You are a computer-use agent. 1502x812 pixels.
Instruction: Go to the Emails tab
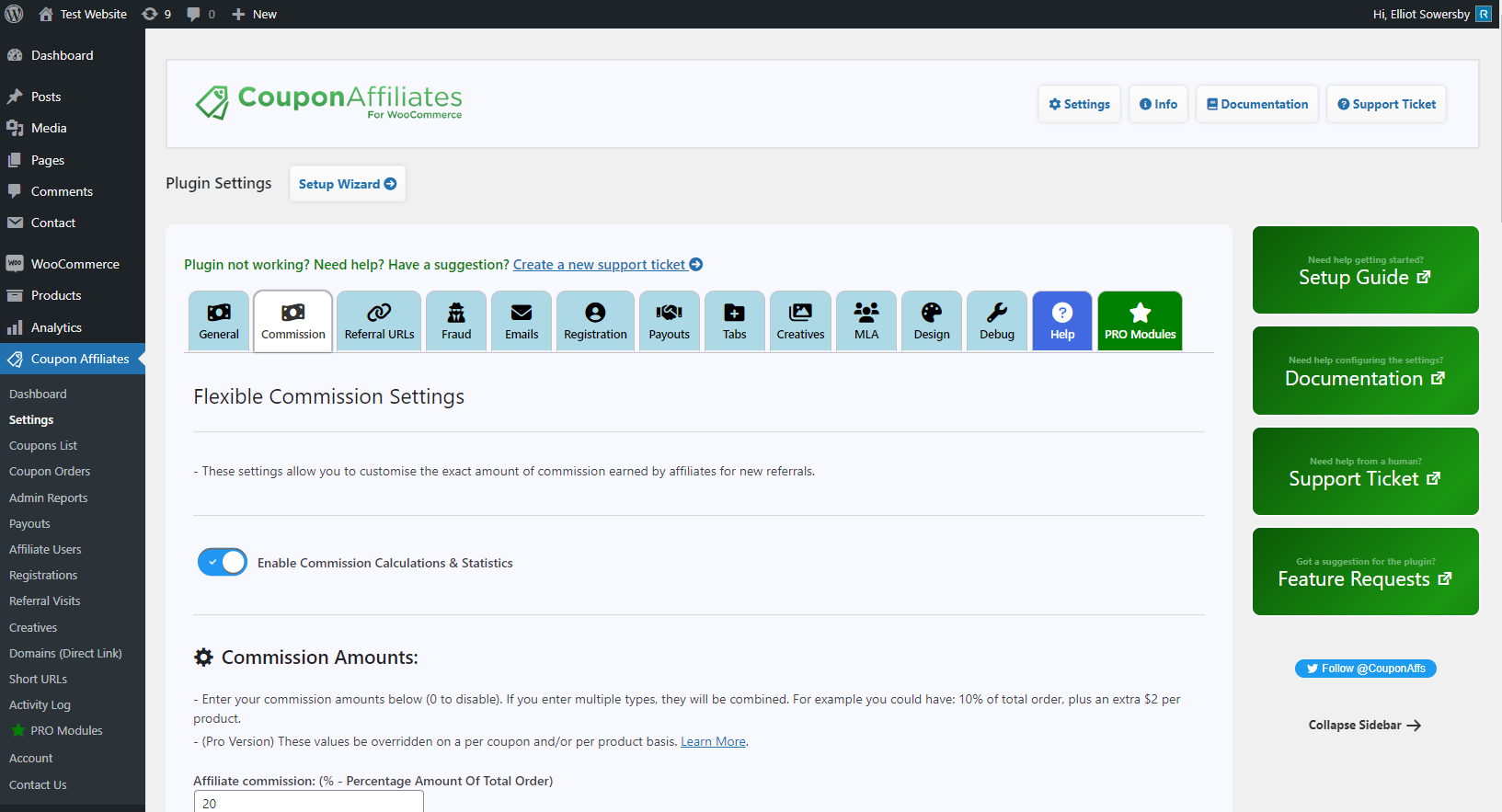(x=522, y=321)
